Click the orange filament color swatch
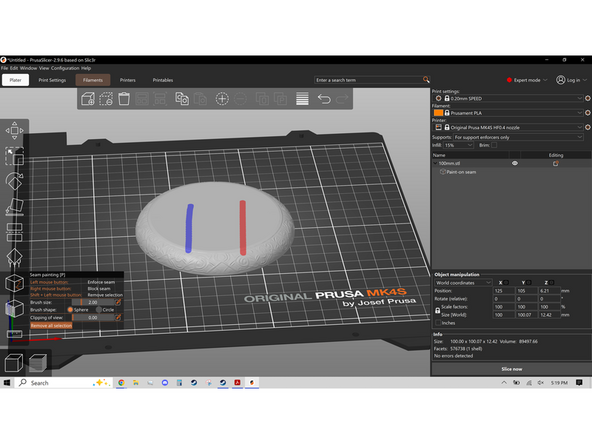The image size is (592, 444). tap(438, 113)
